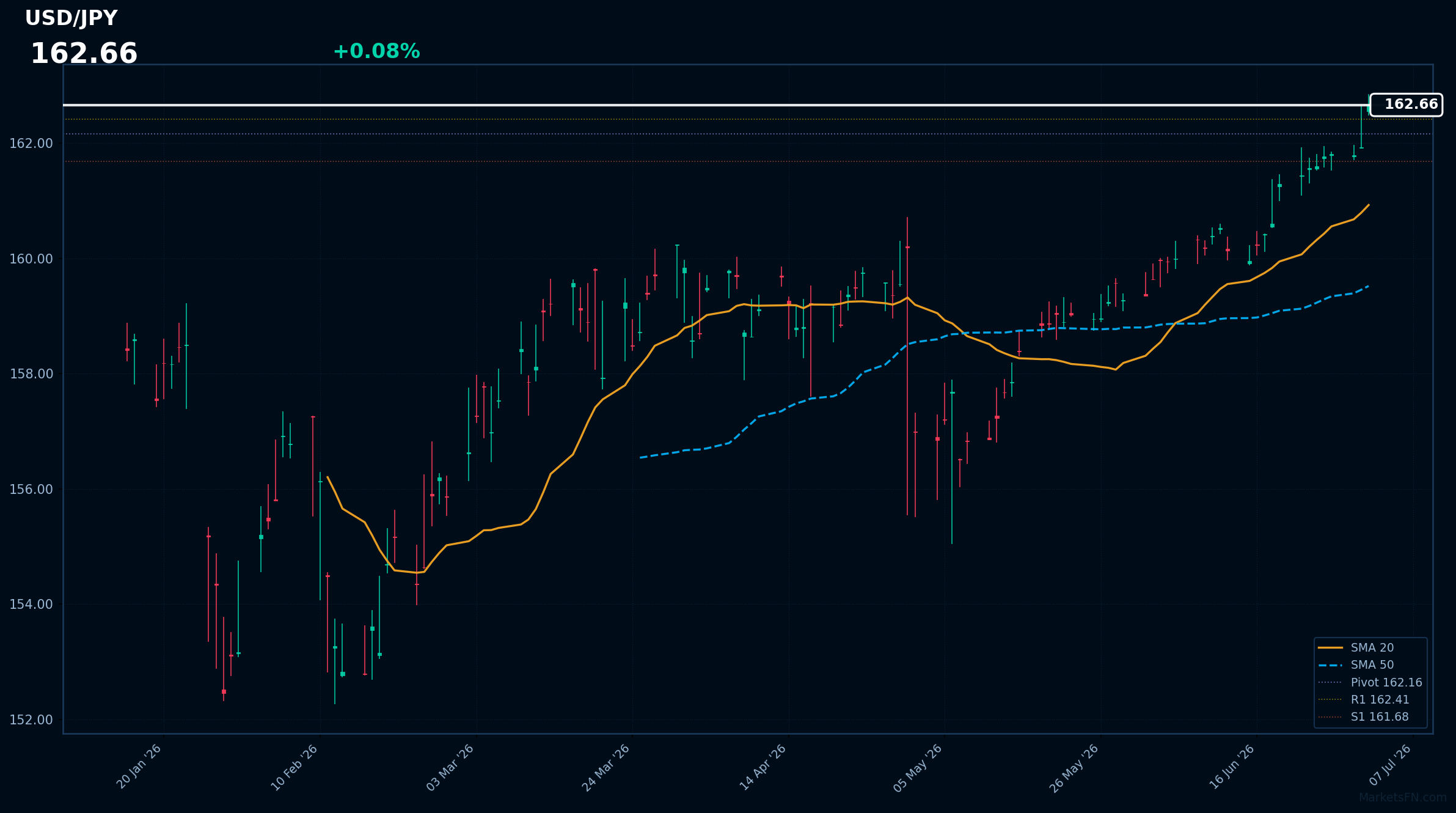The width and height of the screenshot is (1456, 813).
Task: Click the R1 162.41 legend entry
Action: (x=1363, y=699)
